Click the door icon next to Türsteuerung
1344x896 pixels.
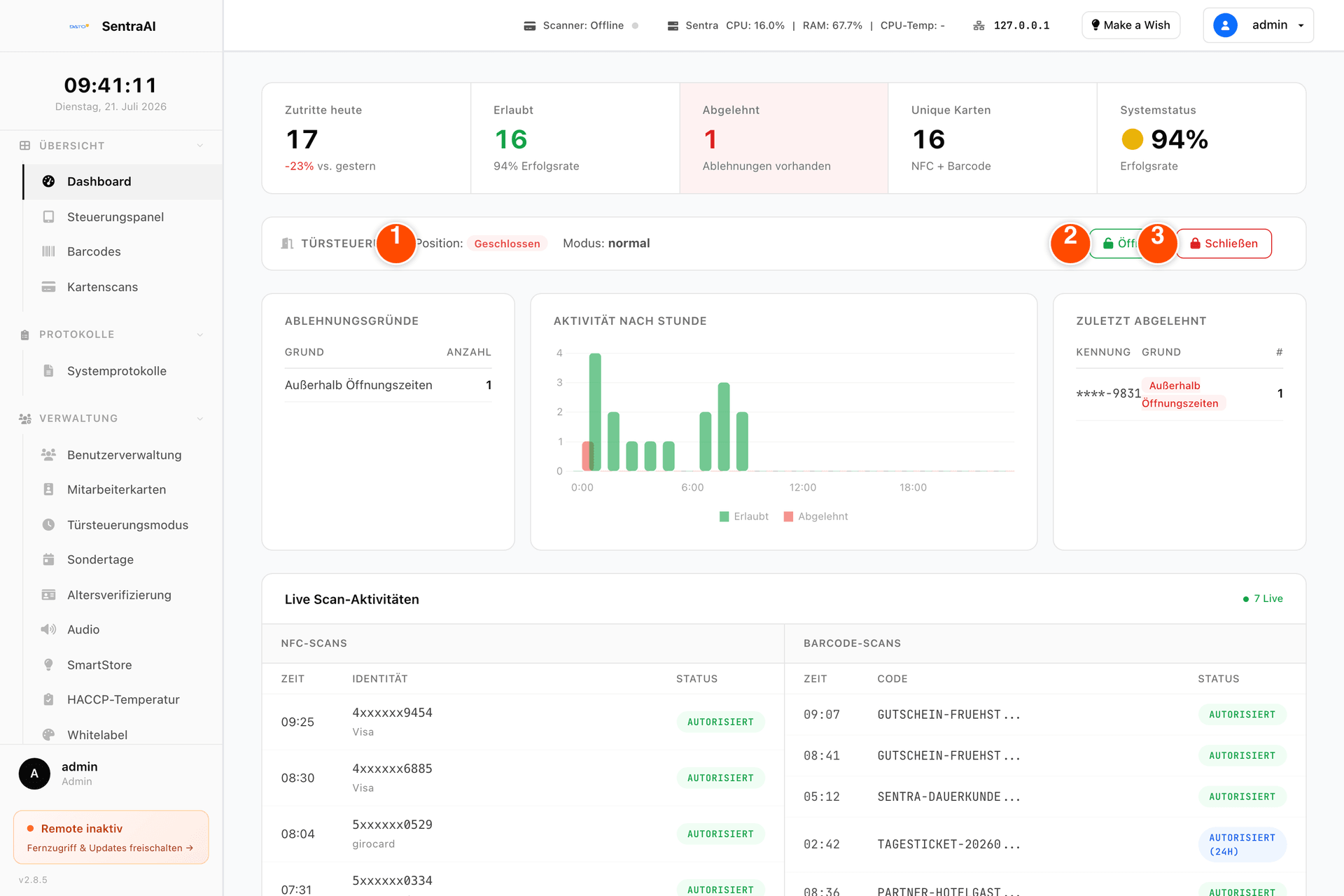(287, 244)
